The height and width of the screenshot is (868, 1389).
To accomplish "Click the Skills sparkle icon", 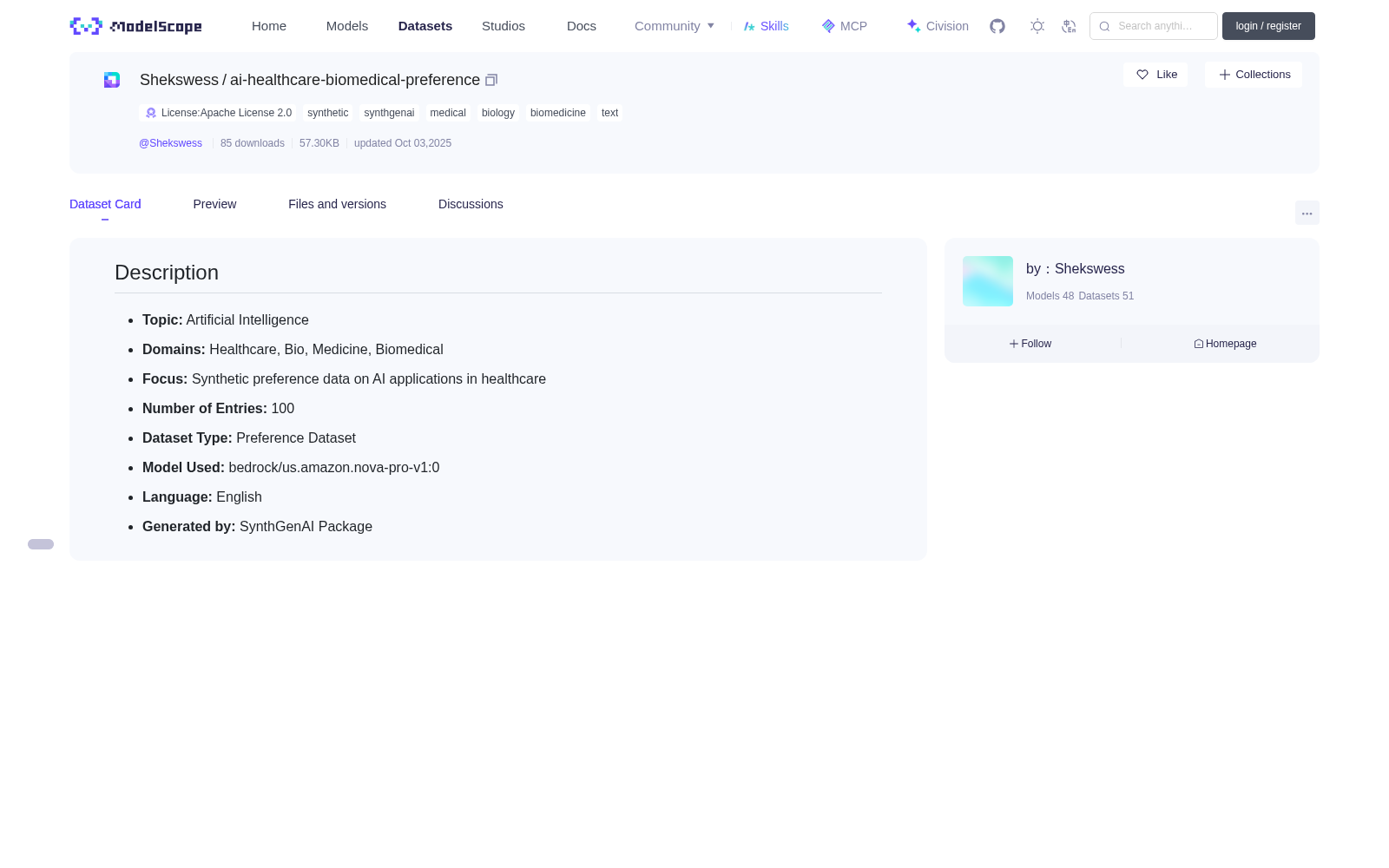I will click(x=749, y=26).
